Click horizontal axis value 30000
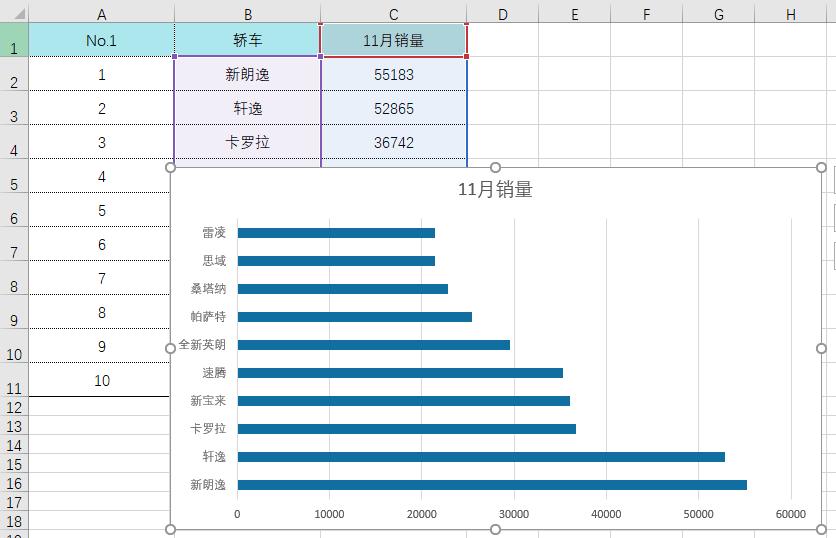The image size is (836, 538). (x=514, y=514)
